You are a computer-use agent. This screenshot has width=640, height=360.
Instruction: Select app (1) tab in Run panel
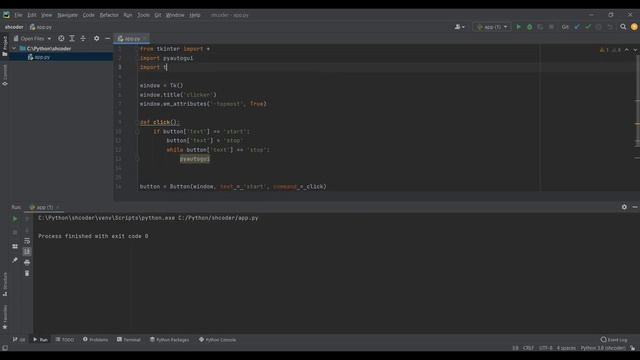coord(44,207)
